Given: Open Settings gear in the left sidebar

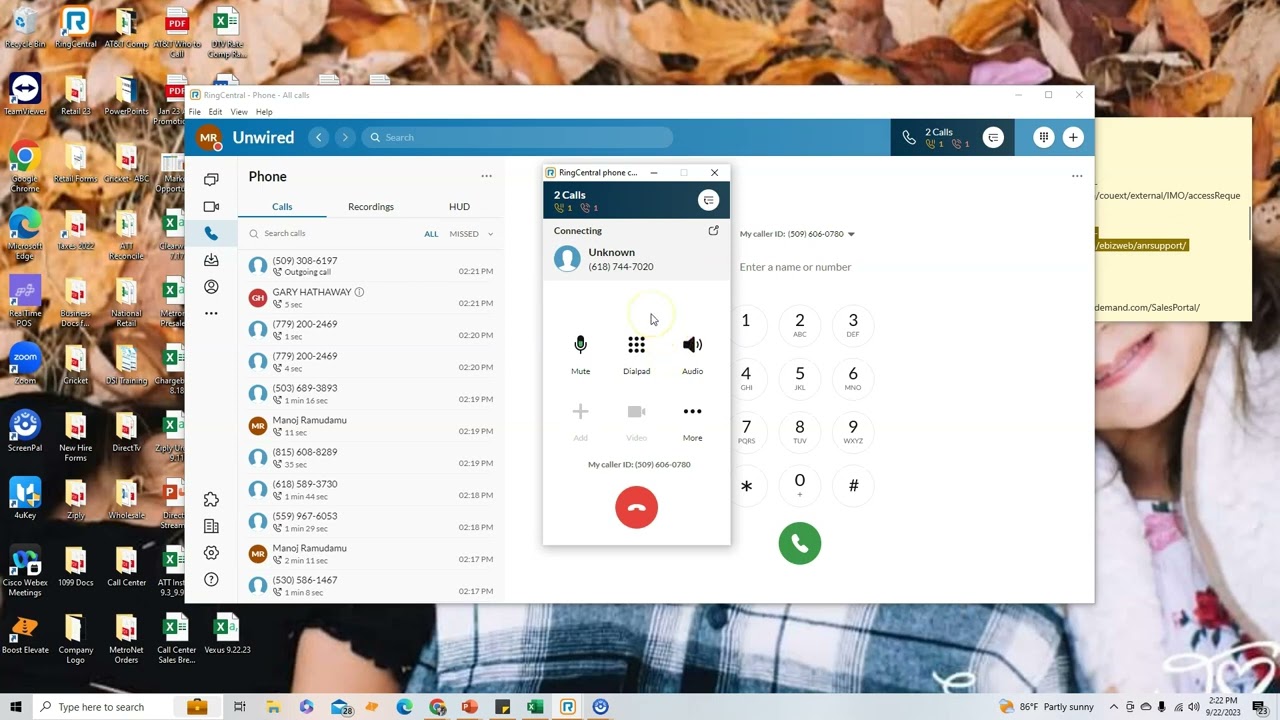Looking at the screenshot, I should tap(211, 553).
